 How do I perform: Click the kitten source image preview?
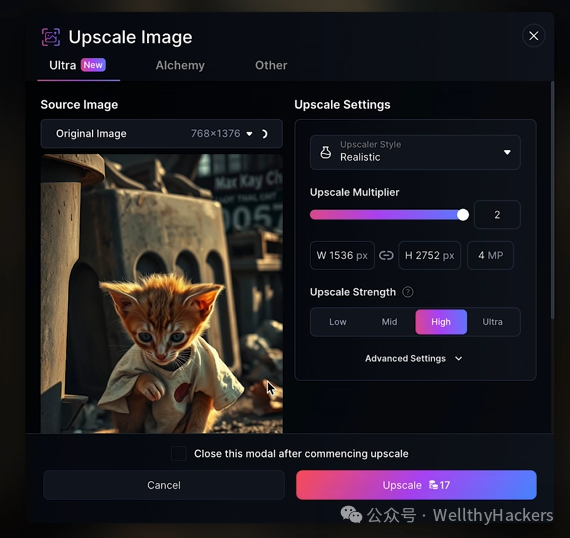click(162, 294)
